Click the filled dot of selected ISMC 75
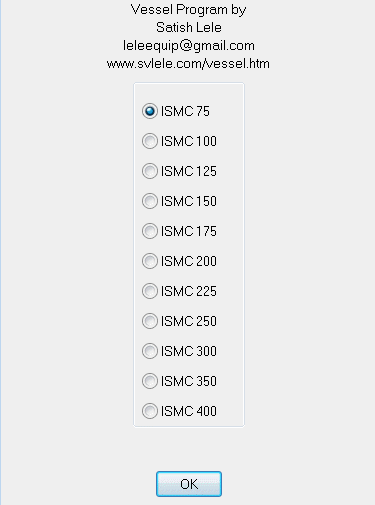Image resolution: width=375 pixels, height=505 pixels. [150, 111]
